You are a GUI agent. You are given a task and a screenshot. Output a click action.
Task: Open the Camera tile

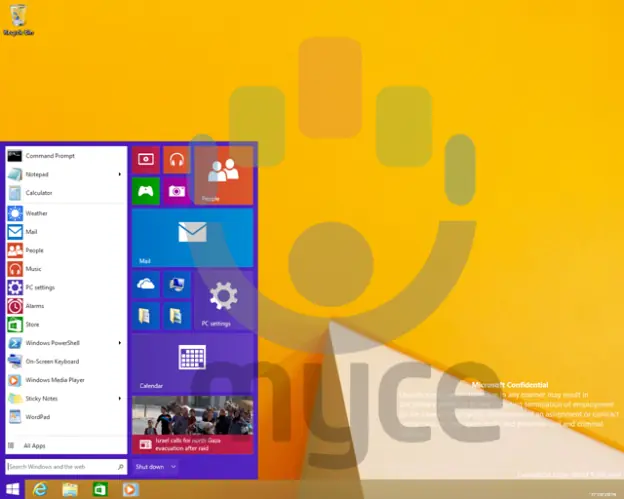pos(177,191)
